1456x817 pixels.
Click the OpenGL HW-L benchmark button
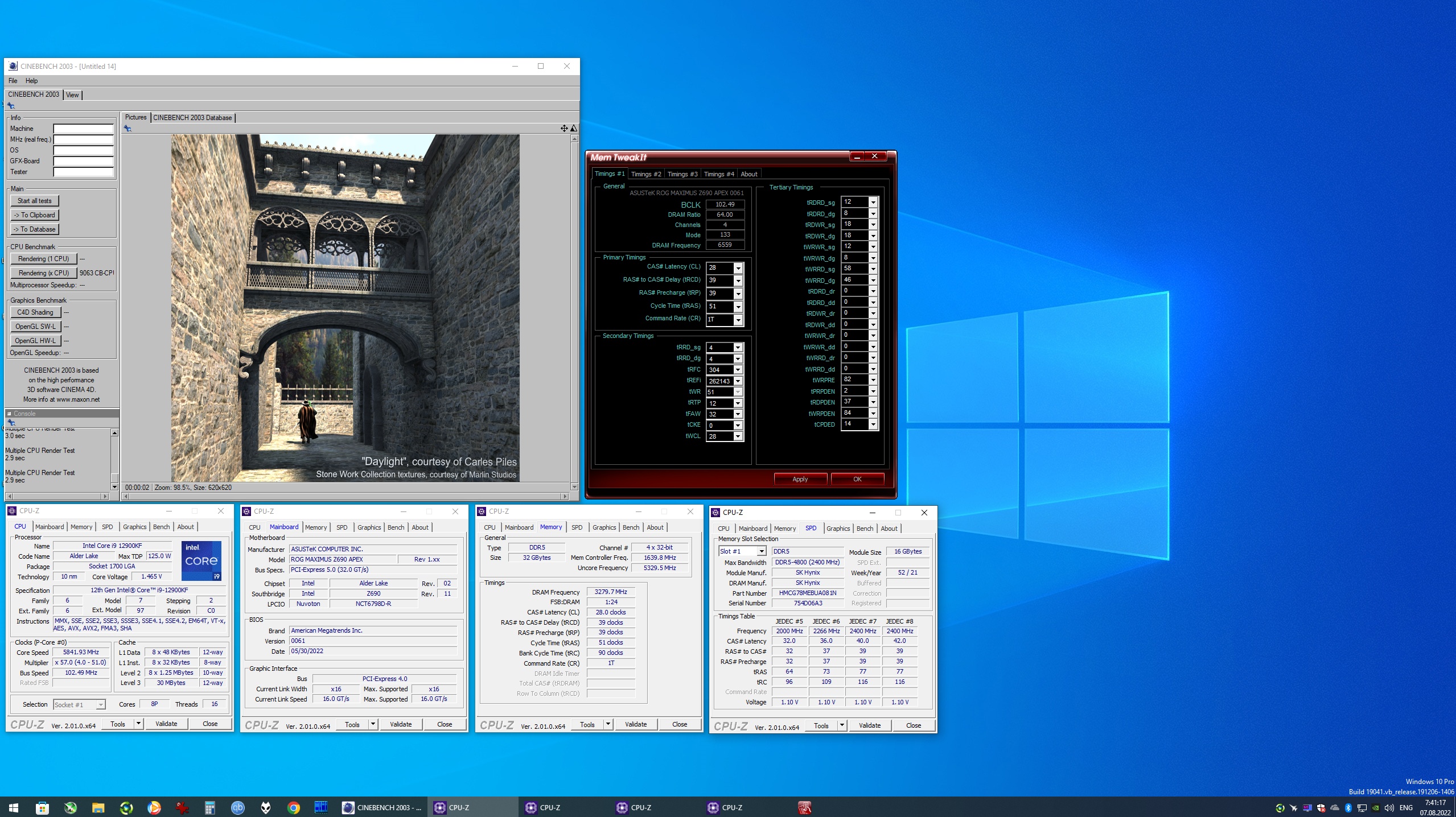[x=35, y=341]
